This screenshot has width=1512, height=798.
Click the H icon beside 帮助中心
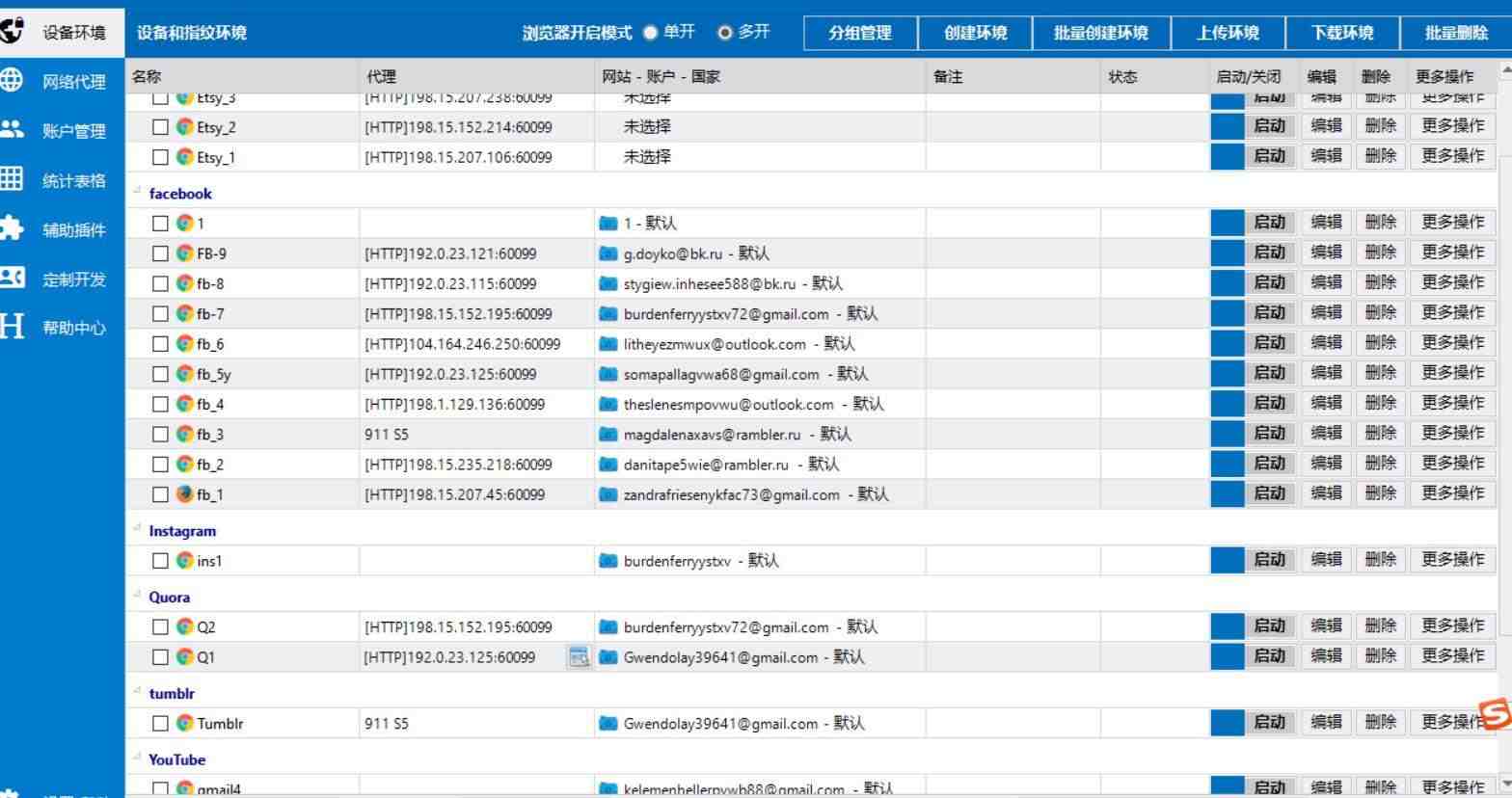click(12, 326)
